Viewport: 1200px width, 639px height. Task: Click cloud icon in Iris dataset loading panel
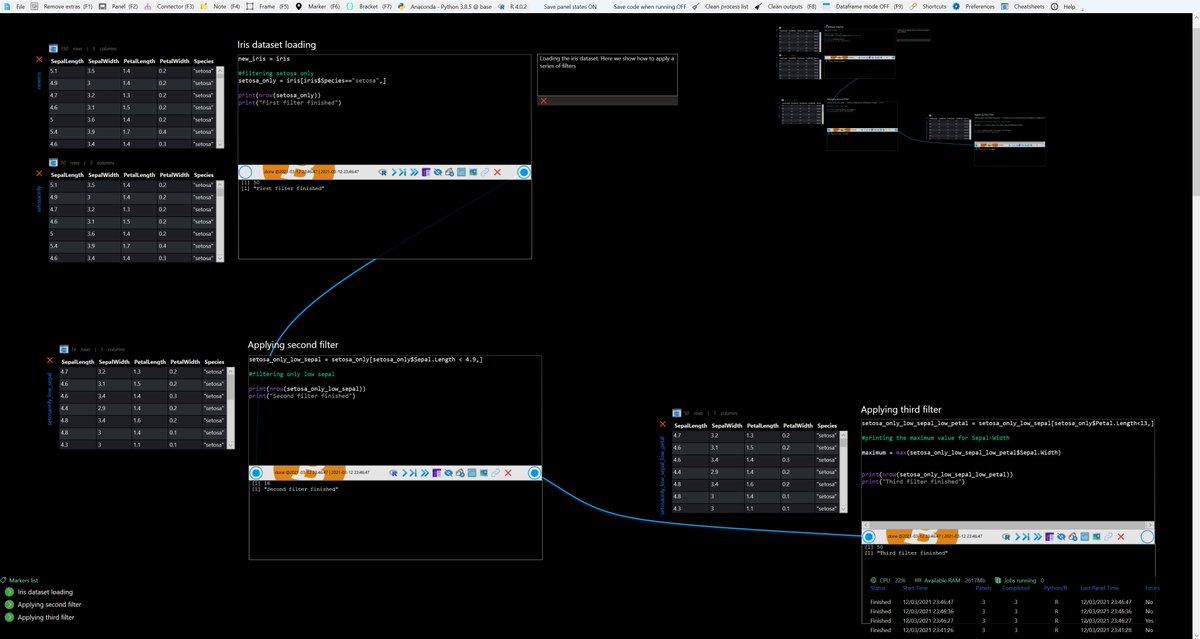tap(449, 172)
